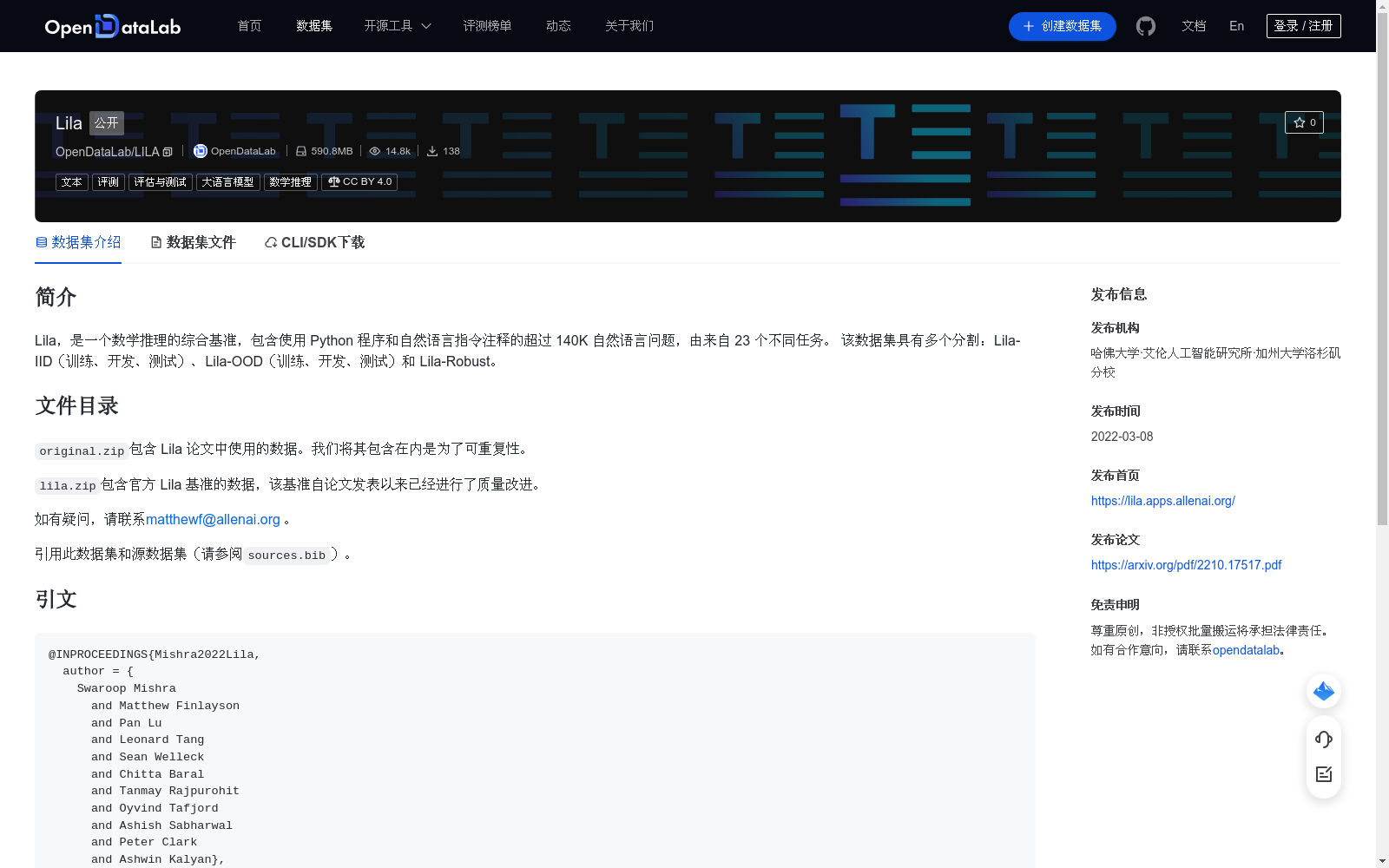
Task: Click the OpenDataLab publisher avatar
Action: click(201, 151)
